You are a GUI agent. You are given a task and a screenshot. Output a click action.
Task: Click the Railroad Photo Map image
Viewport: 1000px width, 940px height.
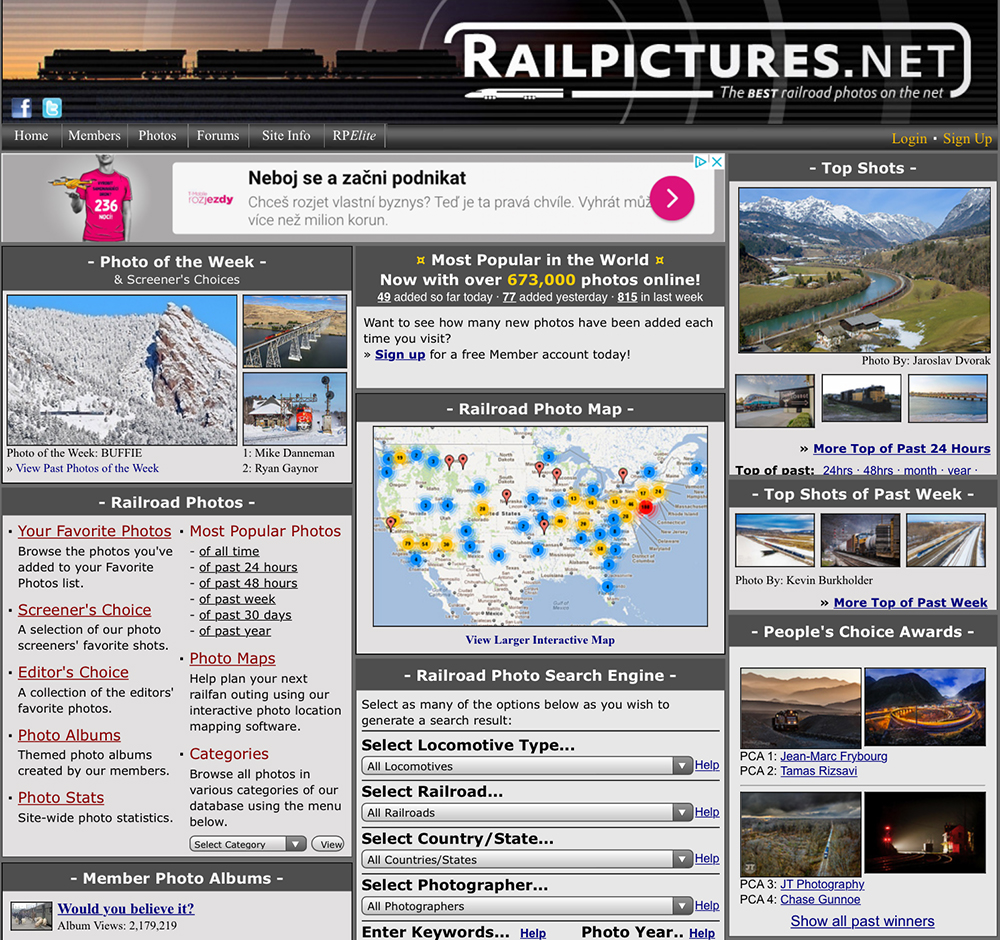(x=540, y=526)
